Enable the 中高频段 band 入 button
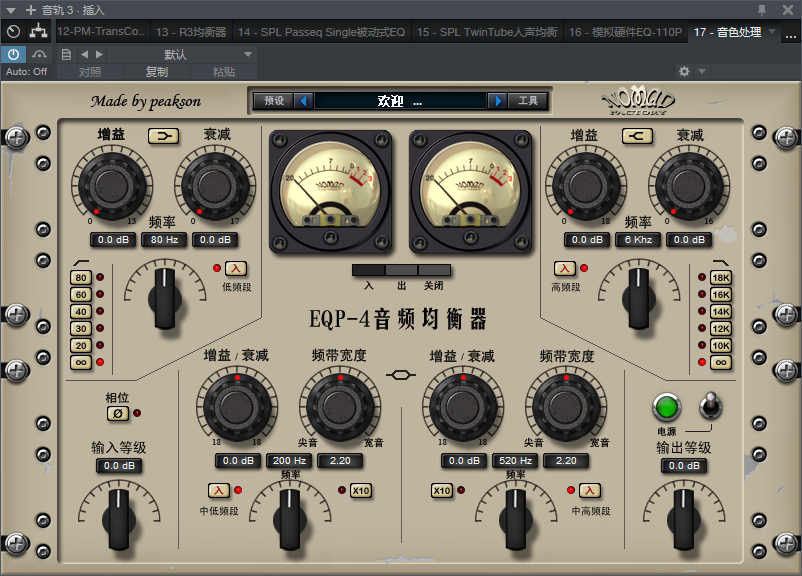This screenshot has width=802, height=576. 590,491
